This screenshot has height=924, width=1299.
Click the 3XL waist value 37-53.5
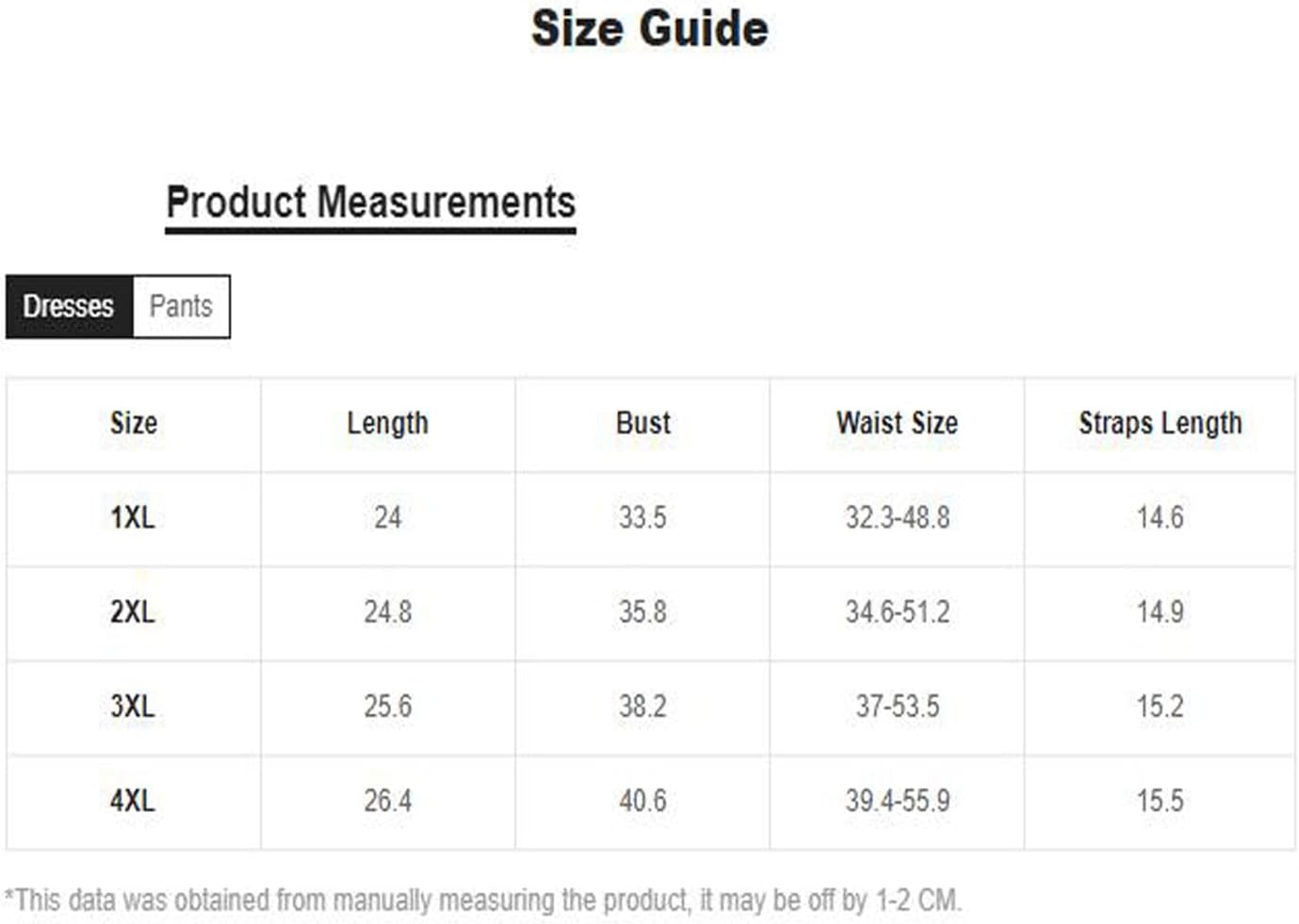coord(898,705)
